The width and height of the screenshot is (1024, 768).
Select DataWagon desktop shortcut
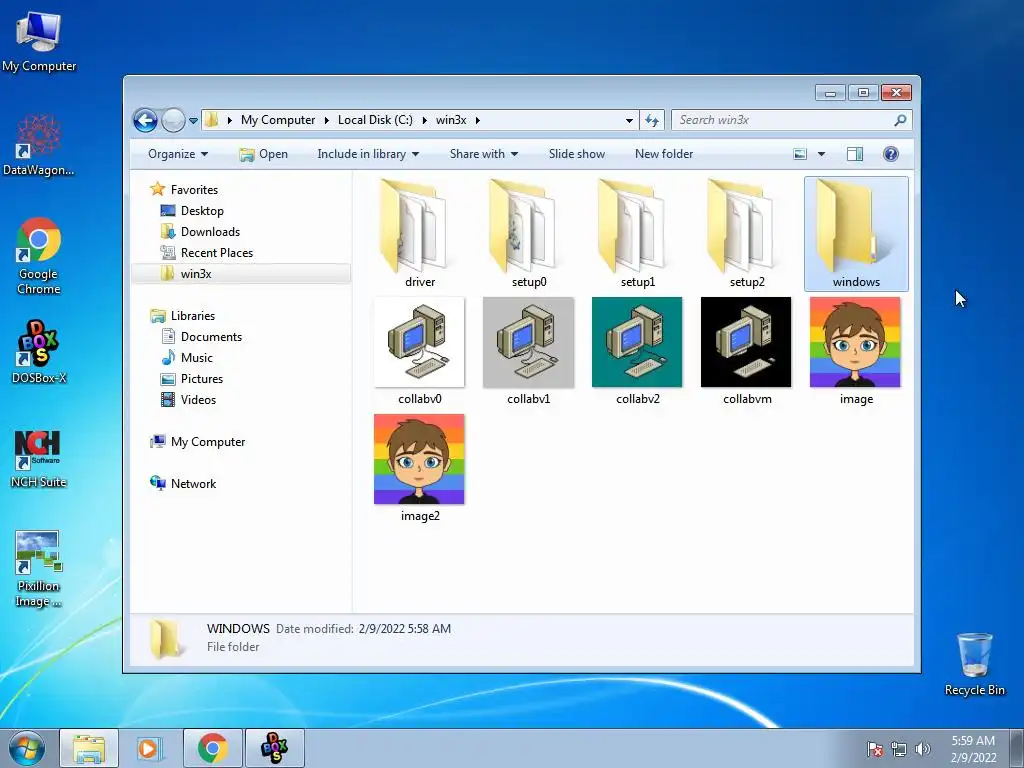pyautogui.click(x=39, y=145)
